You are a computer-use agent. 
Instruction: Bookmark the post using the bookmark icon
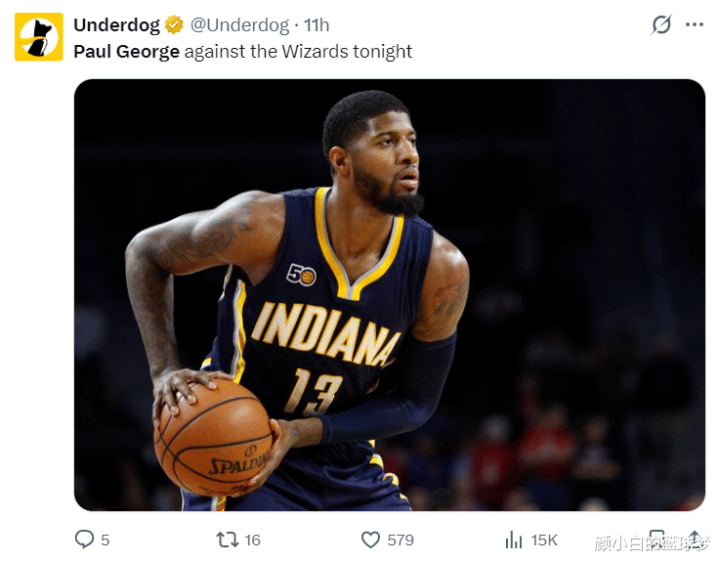pyautogui.click(x=657, y=540)
